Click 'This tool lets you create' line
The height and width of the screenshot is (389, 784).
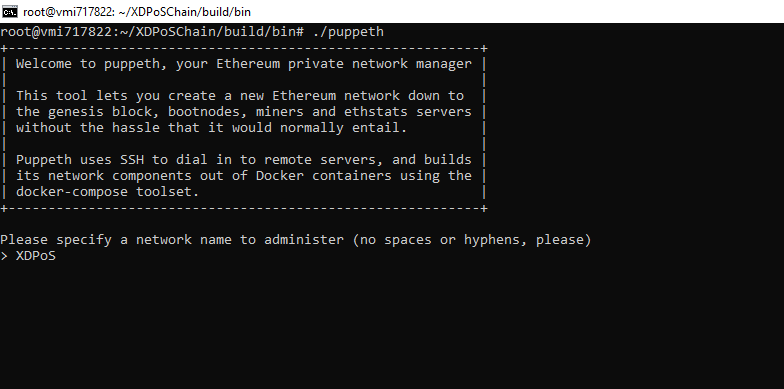click(x=240, y=96)
